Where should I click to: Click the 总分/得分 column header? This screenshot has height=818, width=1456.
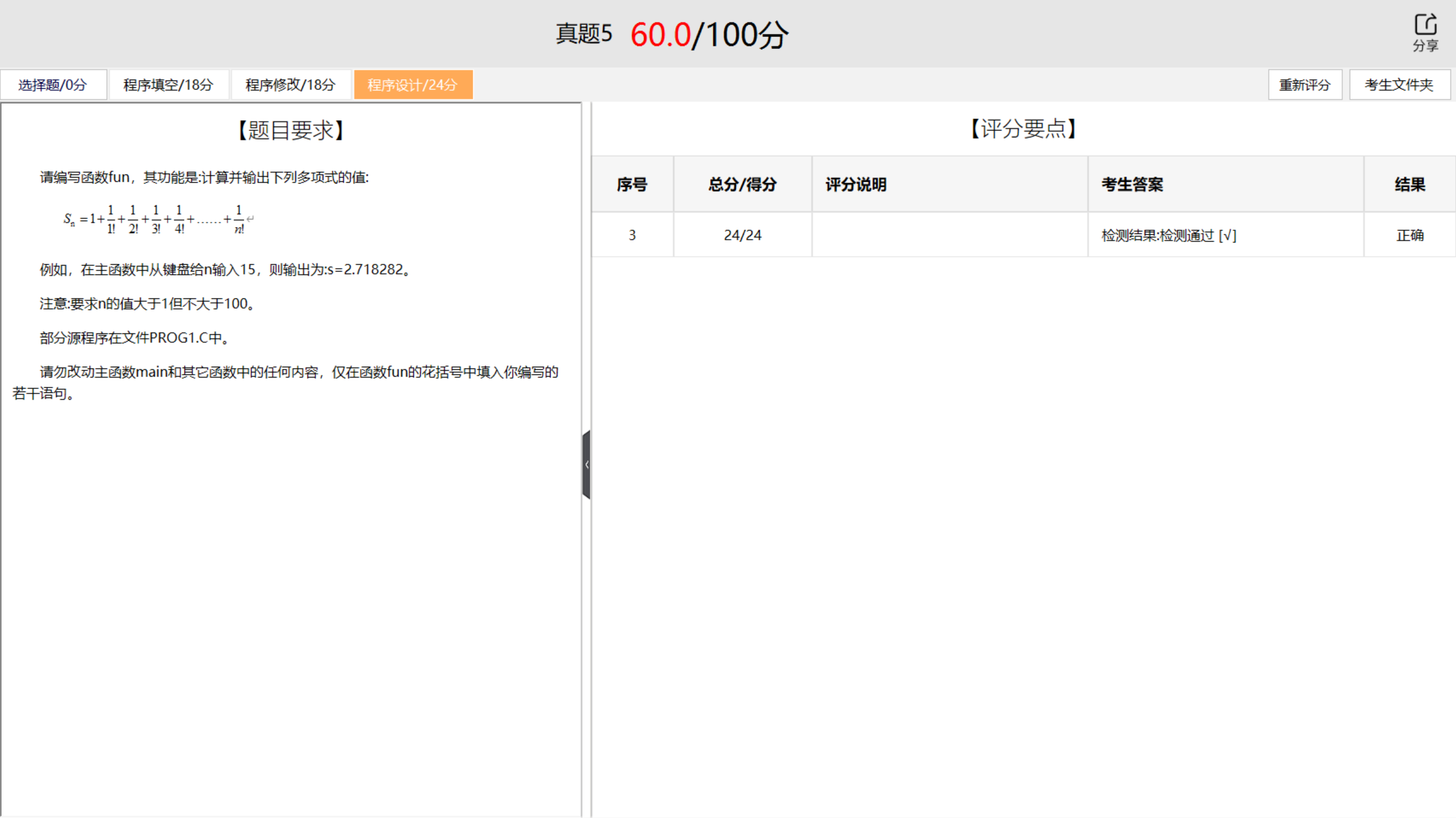(x=743, y=184)
